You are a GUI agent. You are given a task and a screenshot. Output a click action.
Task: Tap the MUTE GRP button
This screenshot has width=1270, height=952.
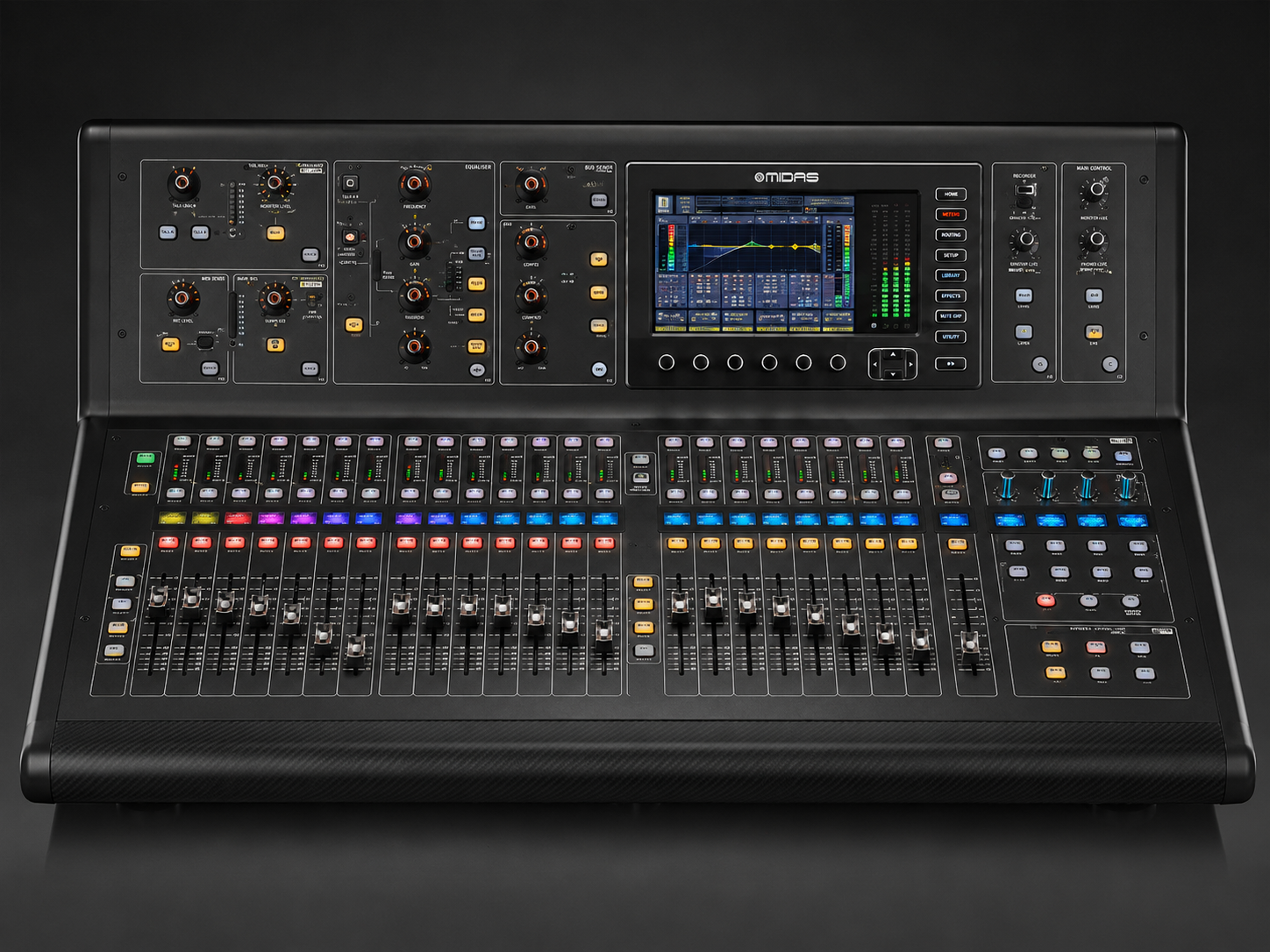(951, 316)
